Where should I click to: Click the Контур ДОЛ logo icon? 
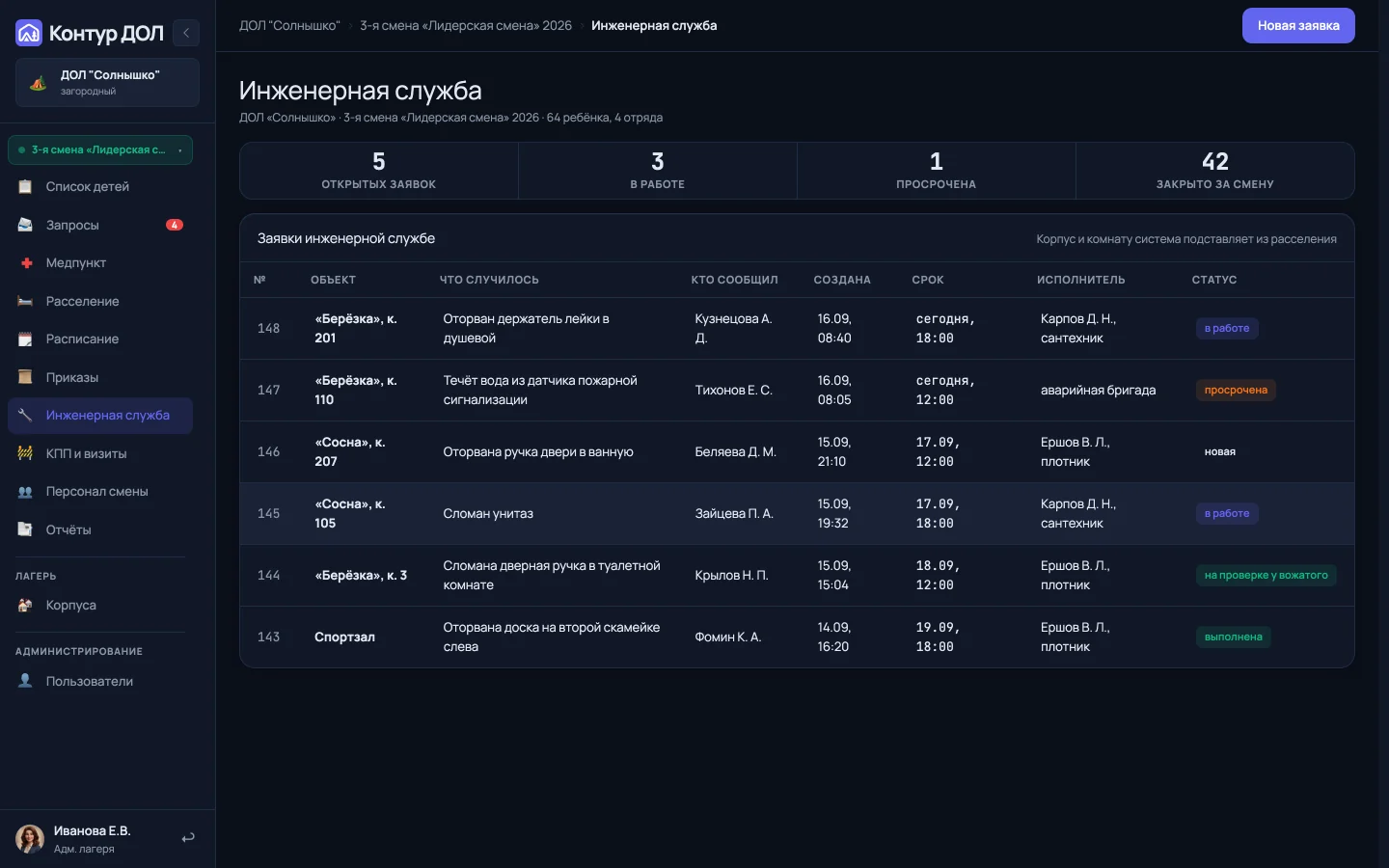coord(29,33)
